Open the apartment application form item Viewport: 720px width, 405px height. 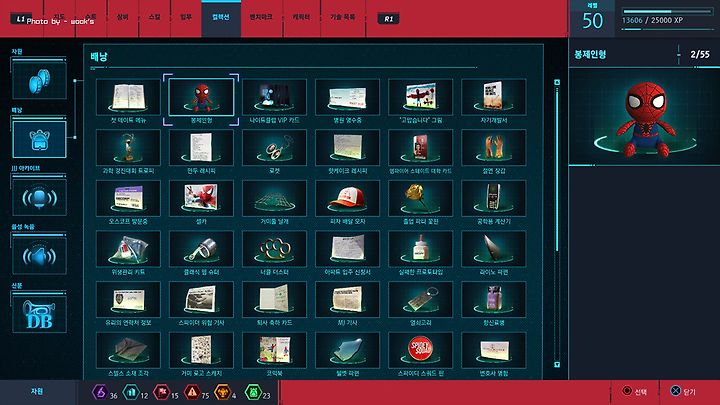click(x=348, y=249)
